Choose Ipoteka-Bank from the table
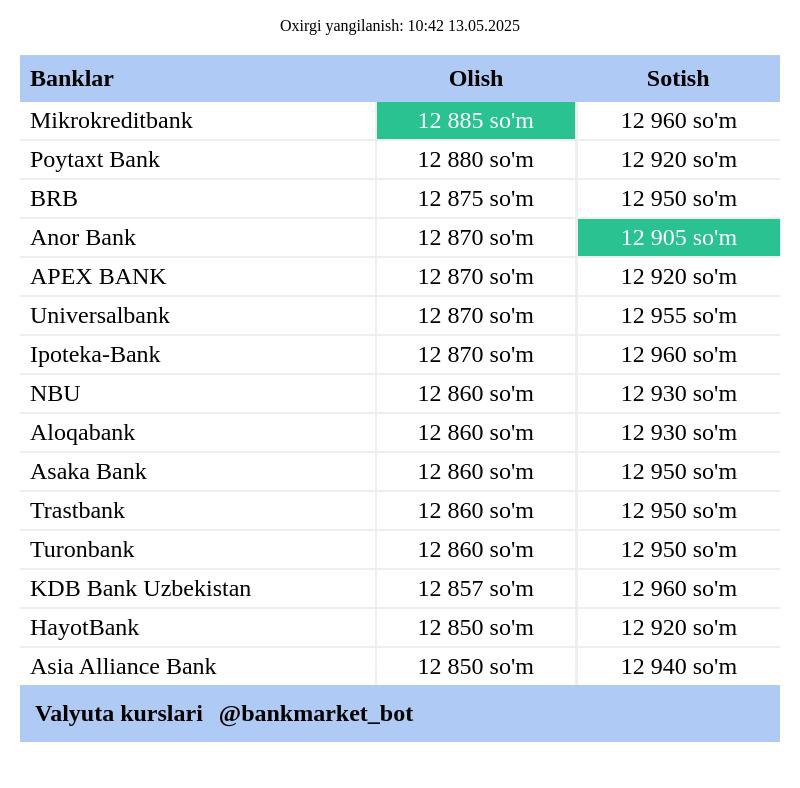This screenshot has width=800, height=788. coord(95,355)
